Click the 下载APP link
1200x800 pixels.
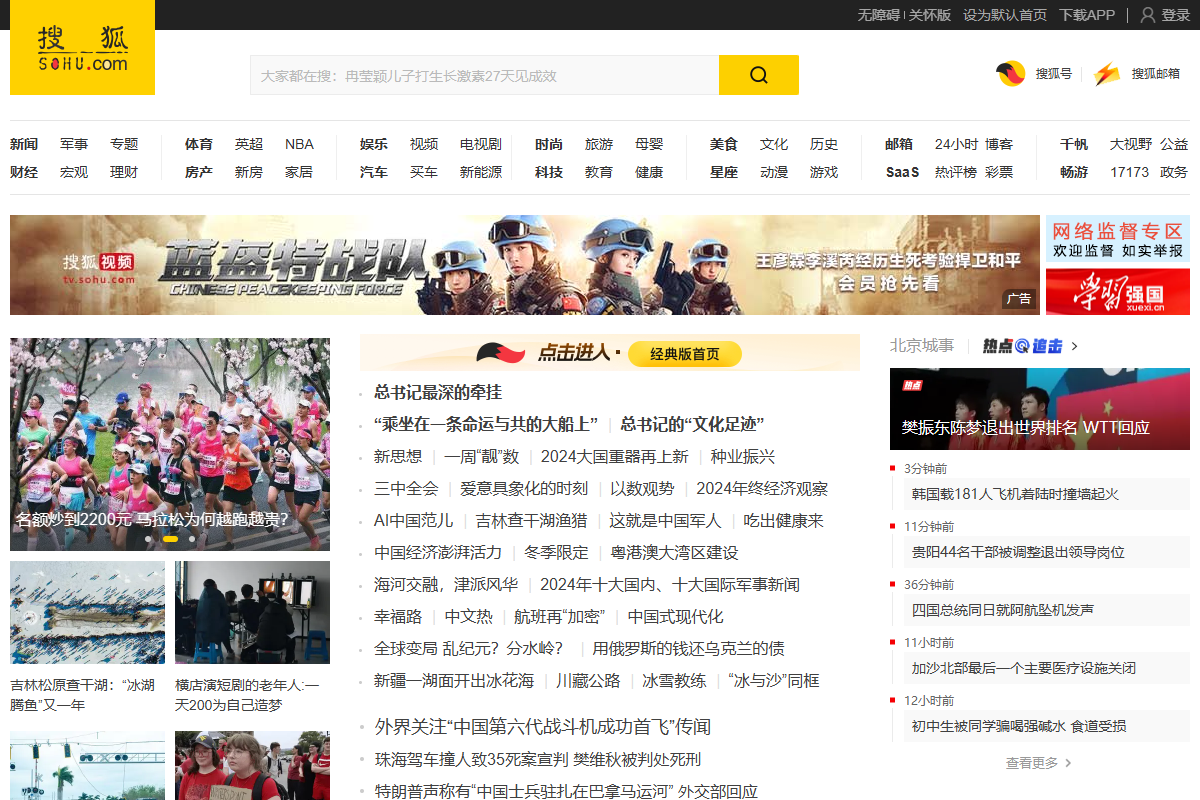coord(1087,14)
